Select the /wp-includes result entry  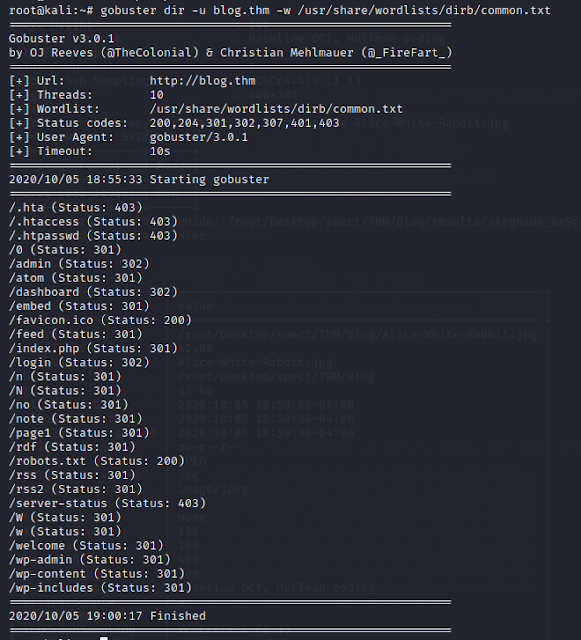(x=100, y=588)
